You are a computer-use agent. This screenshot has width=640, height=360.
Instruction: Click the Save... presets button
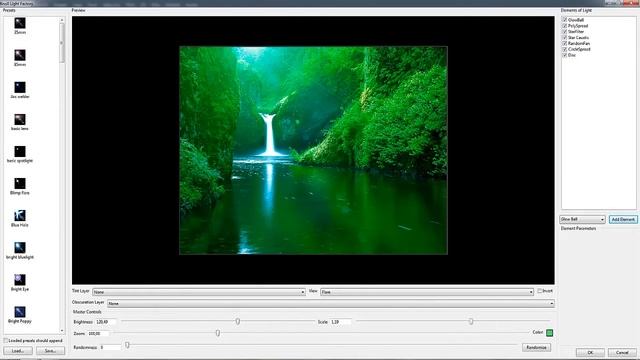(x=50, y=351)
